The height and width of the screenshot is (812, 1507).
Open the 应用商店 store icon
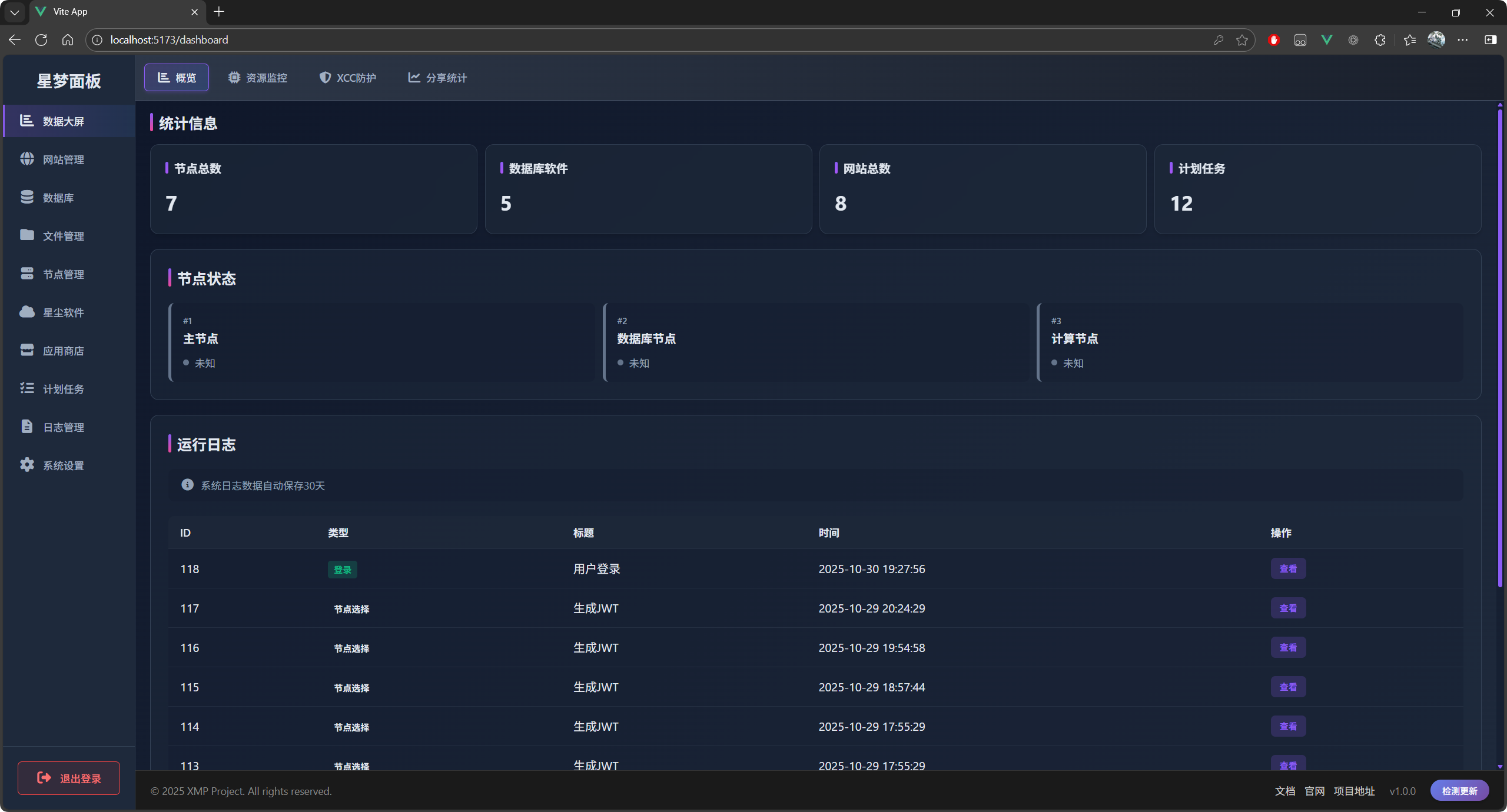[27, 350]
